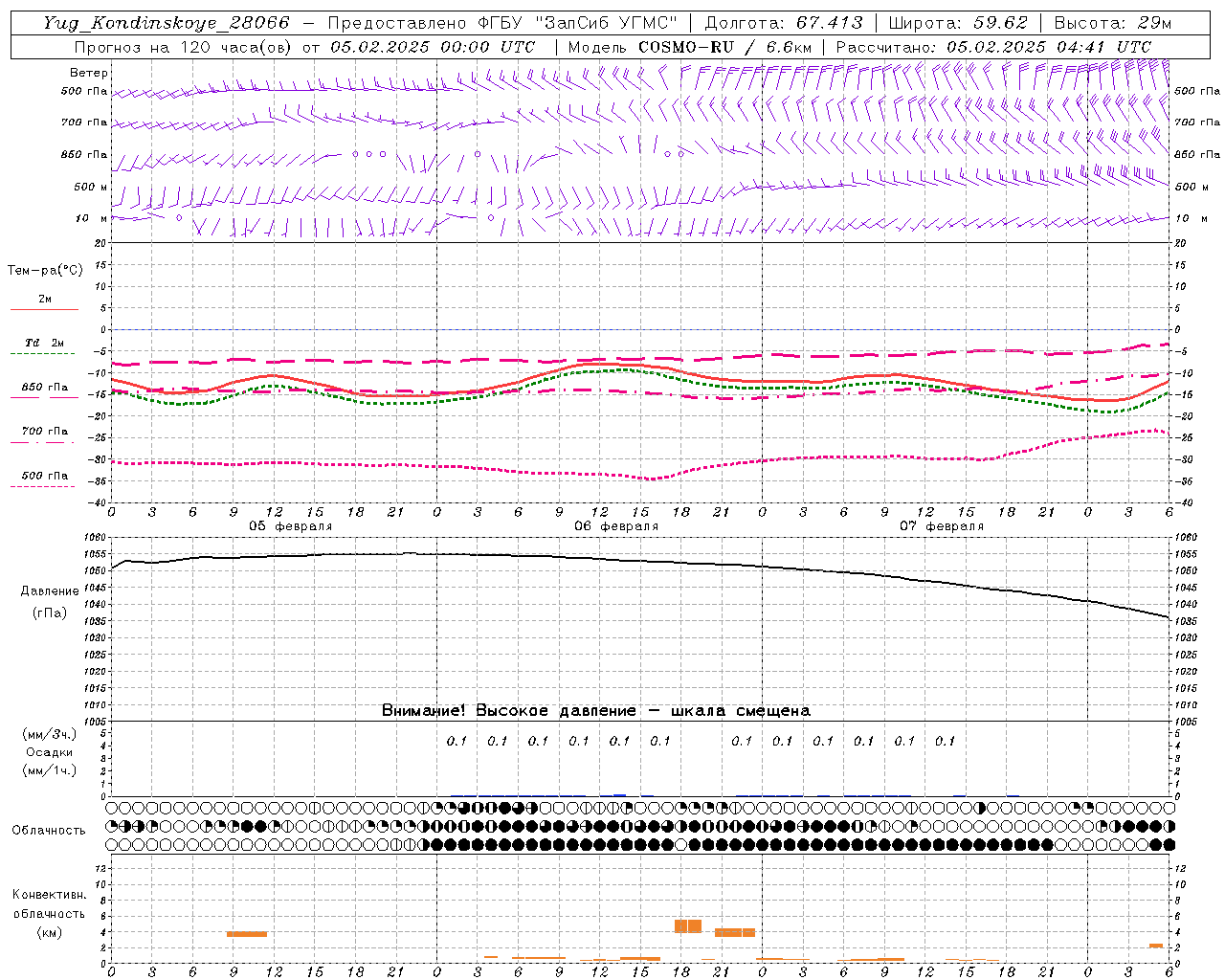1225x980 pixels.
Task: Click the 05 февраля date label
Action: [291, 526]
